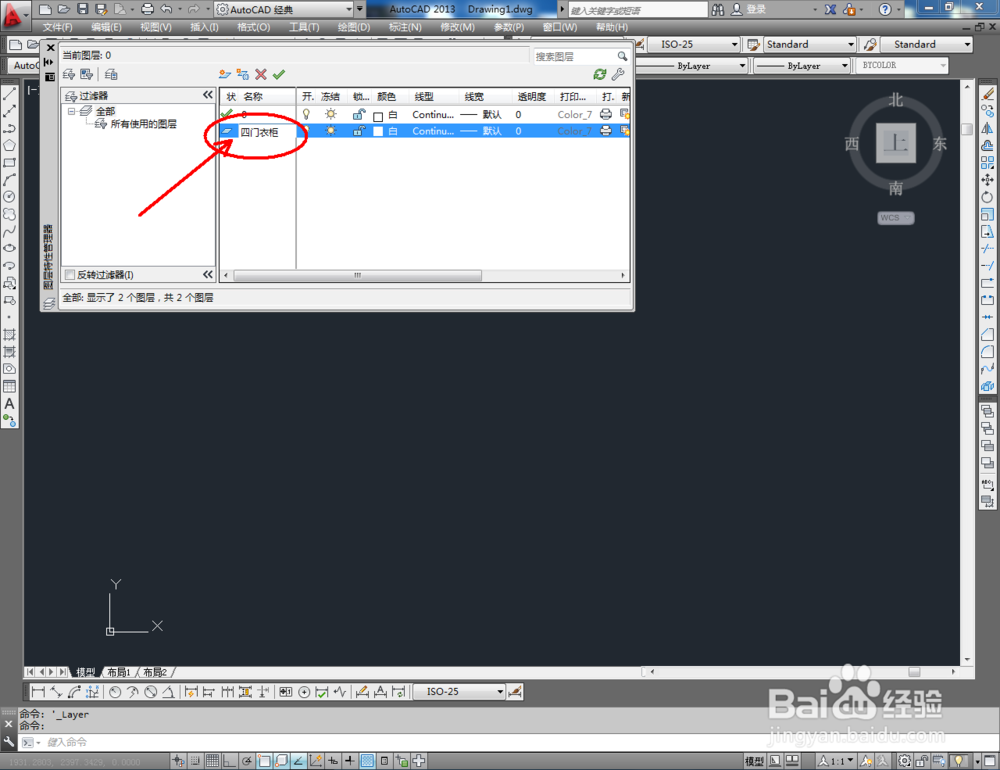Click white color swatch for layer 0
Screen dimensions: 1000x770
(378, 115)
